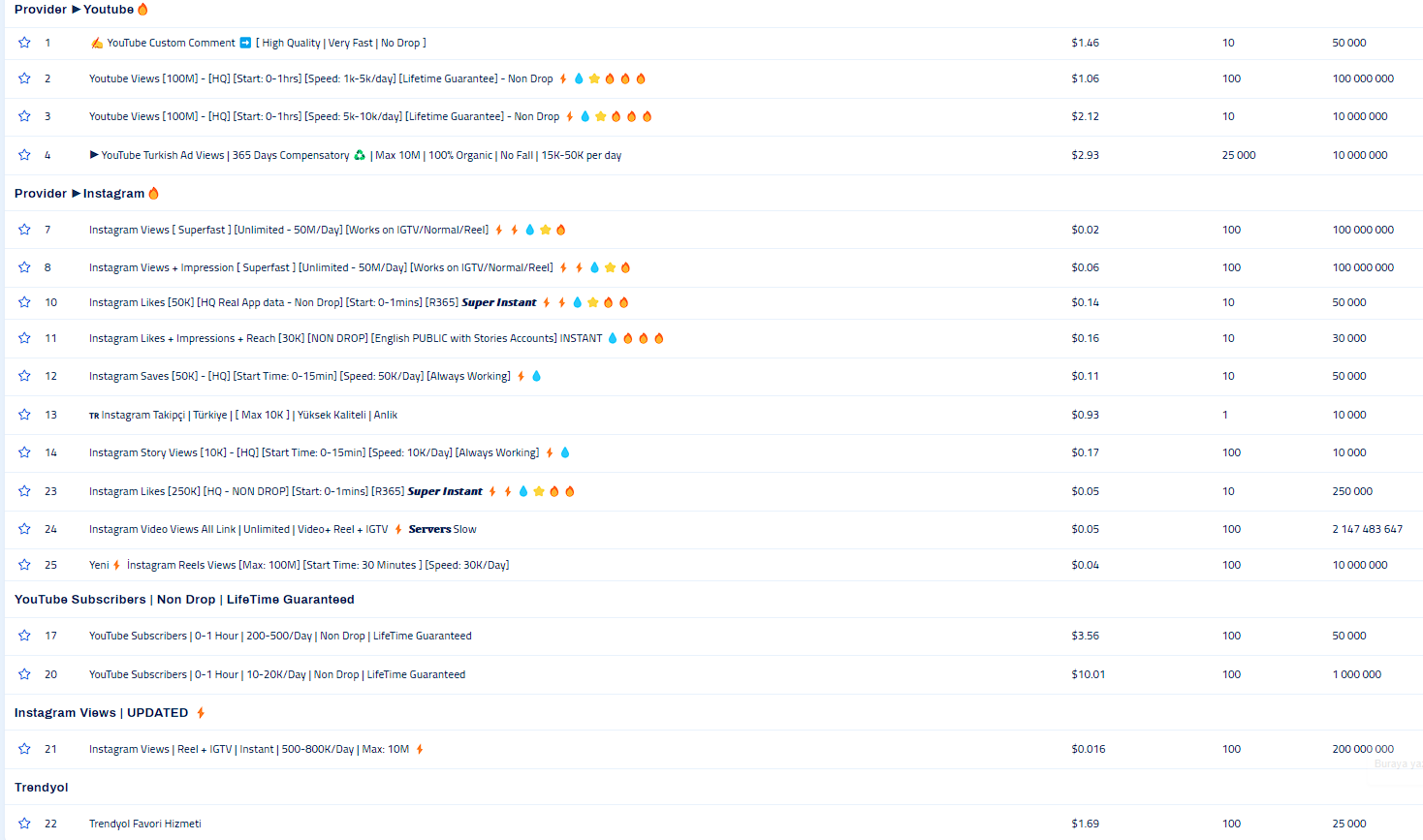Click the star beside service ID 2

point(24,78)
